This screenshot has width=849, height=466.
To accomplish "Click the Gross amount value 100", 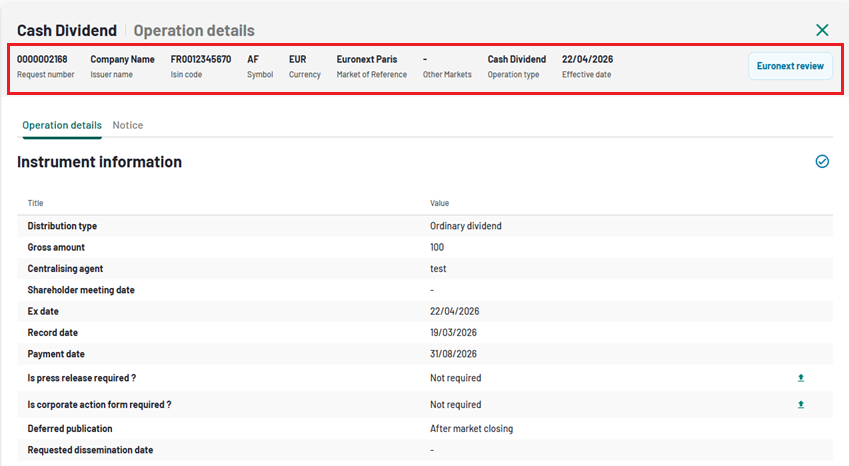I will [x=437, y=247].
